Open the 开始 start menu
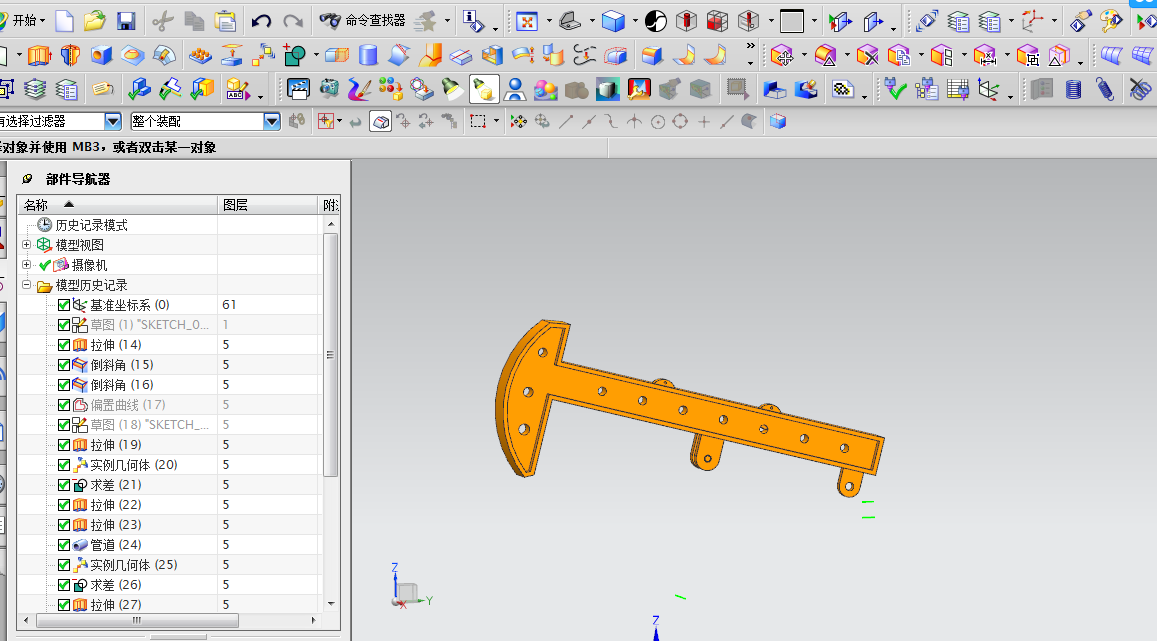Screen dimensions: 1157x641 tap(24, 20)
